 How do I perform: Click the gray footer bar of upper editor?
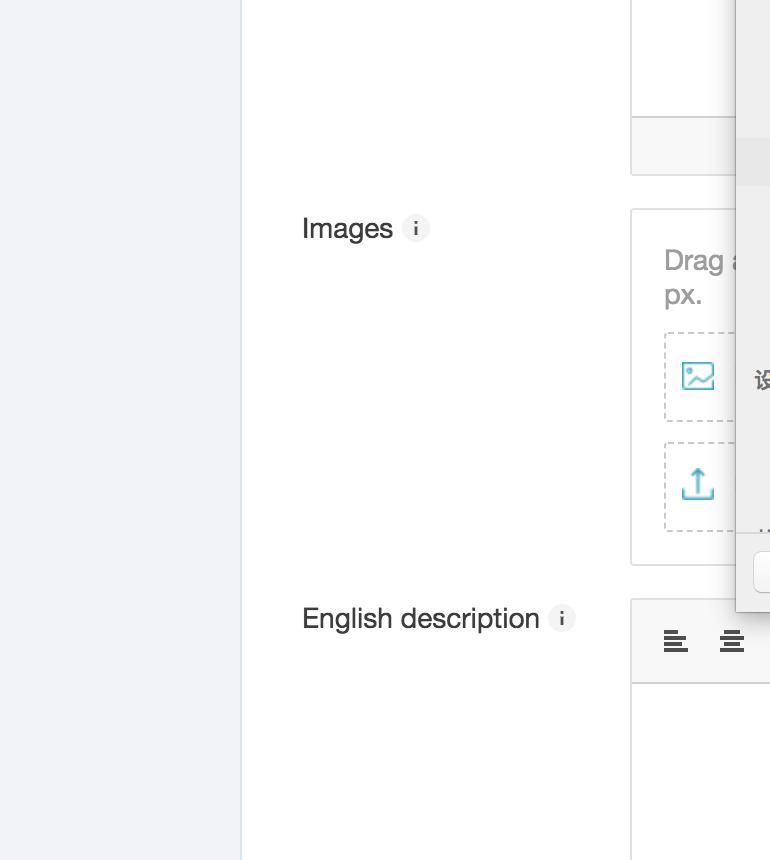coord(682,146)
